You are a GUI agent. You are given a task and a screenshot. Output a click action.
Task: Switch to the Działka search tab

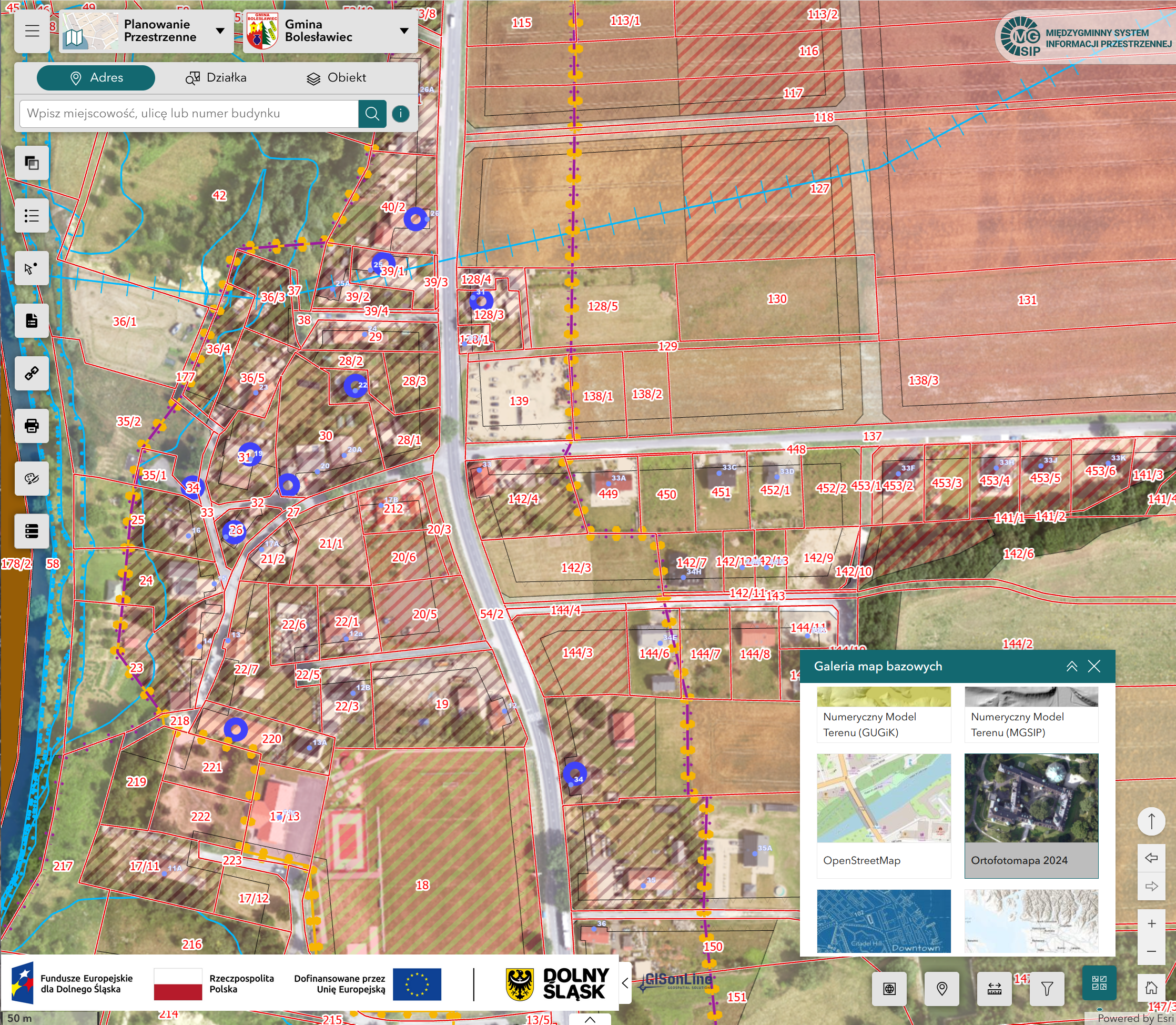[216, 78]
